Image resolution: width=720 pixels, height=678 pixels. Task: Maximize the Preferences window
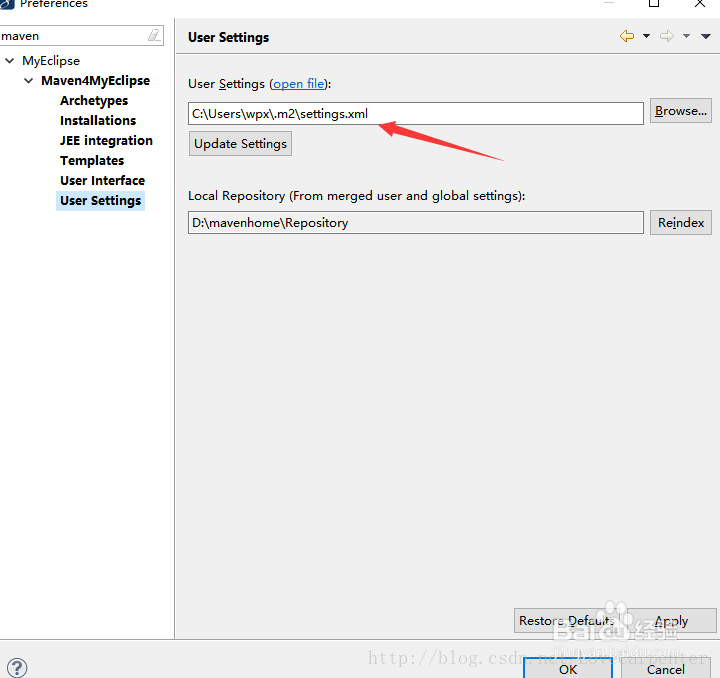[654, 4]
